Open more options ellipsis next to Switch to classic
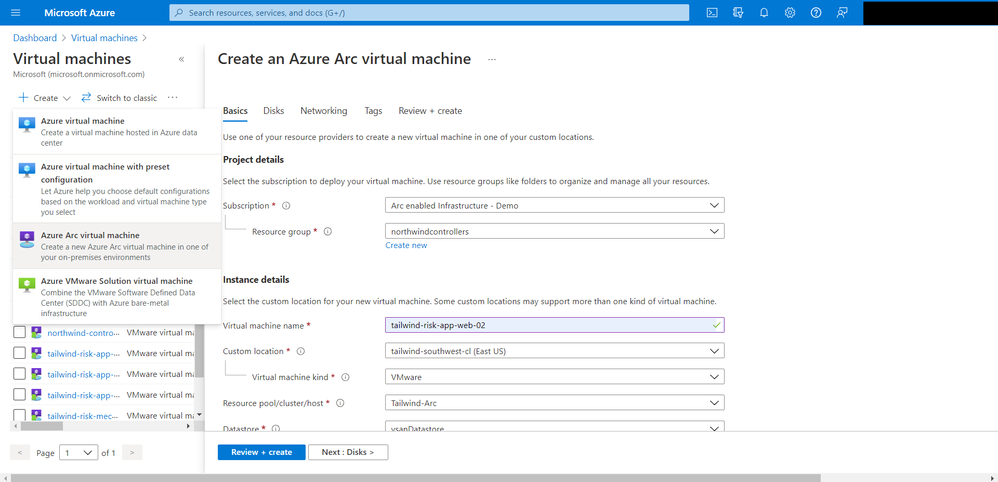The width and height of the screenshot is (998, 482). click(172, 97)
